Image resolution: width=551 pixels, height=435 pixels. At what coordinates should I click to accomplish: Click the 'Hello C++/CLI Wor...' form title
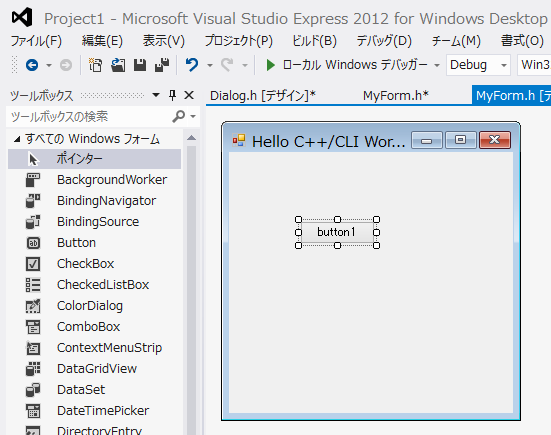(329, 142)
